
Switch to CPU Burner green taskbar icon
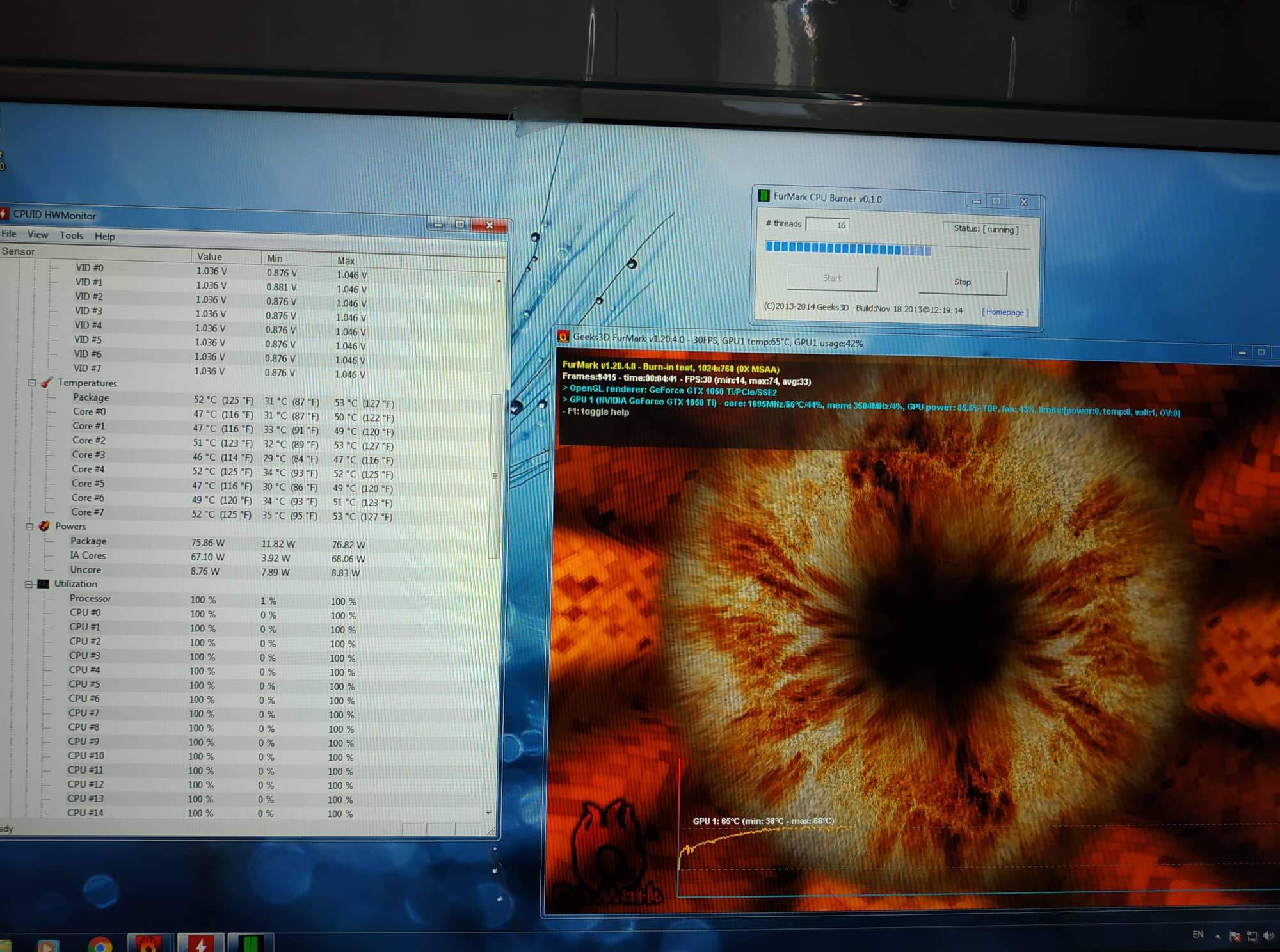pyautogui.click(x=251, y=943)
